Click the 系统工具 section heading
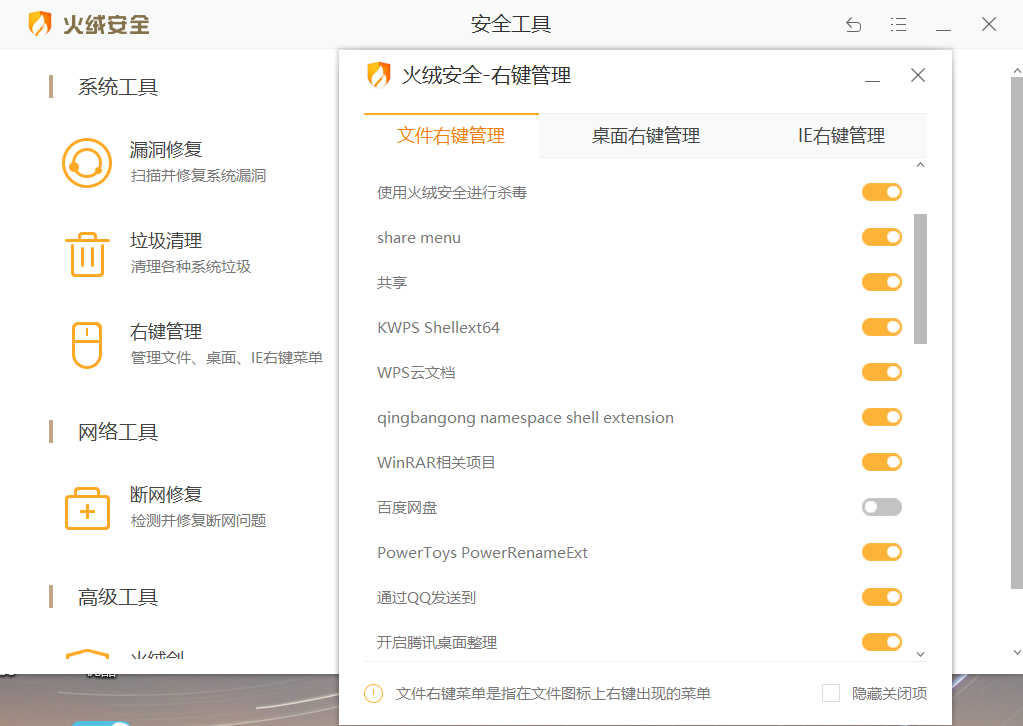This screenshot has height=726, width=1023. [118, 87]
